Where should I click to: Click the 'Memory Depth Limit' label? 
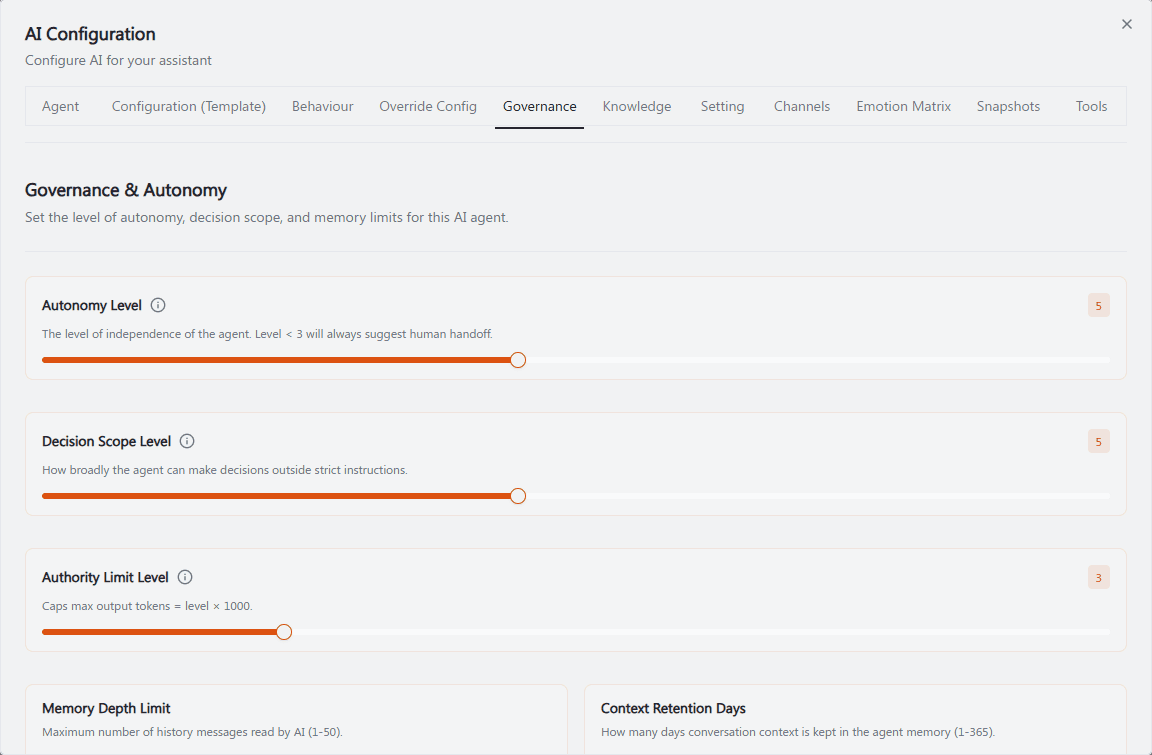(x=106, y=708)
